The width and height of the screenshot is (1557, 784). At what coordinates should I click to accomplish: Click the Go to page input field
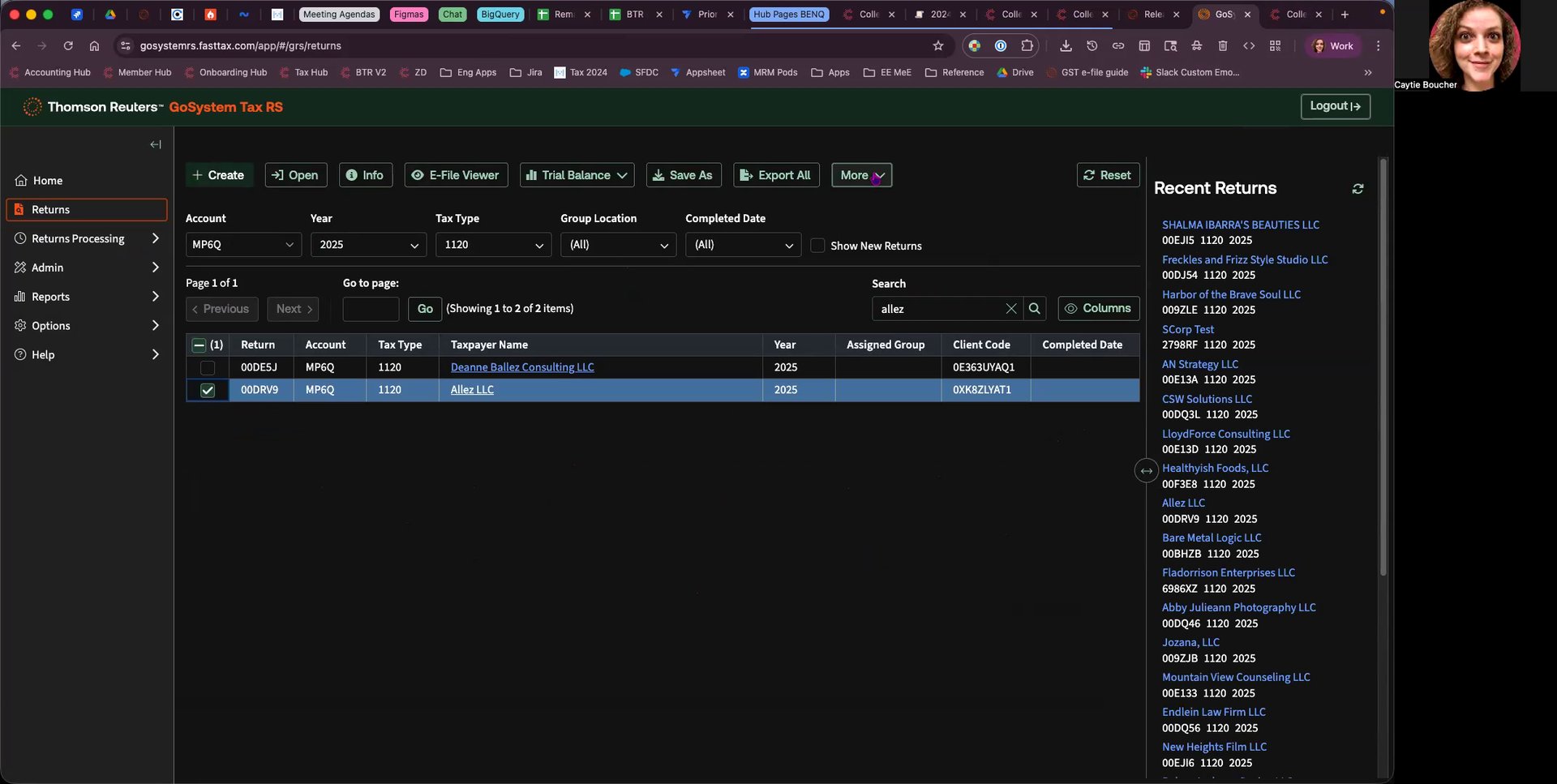point(371,309)
